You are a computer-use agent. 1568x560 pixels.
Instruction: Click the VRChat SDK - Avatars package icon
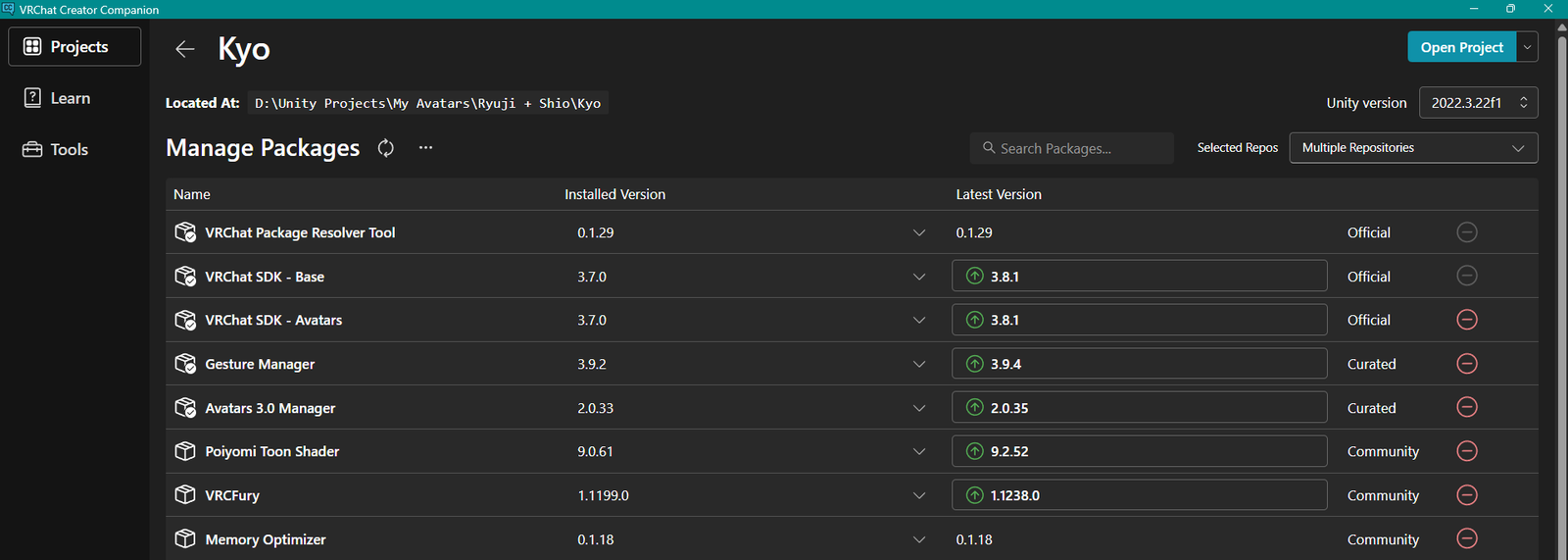[x=185, y=320]
